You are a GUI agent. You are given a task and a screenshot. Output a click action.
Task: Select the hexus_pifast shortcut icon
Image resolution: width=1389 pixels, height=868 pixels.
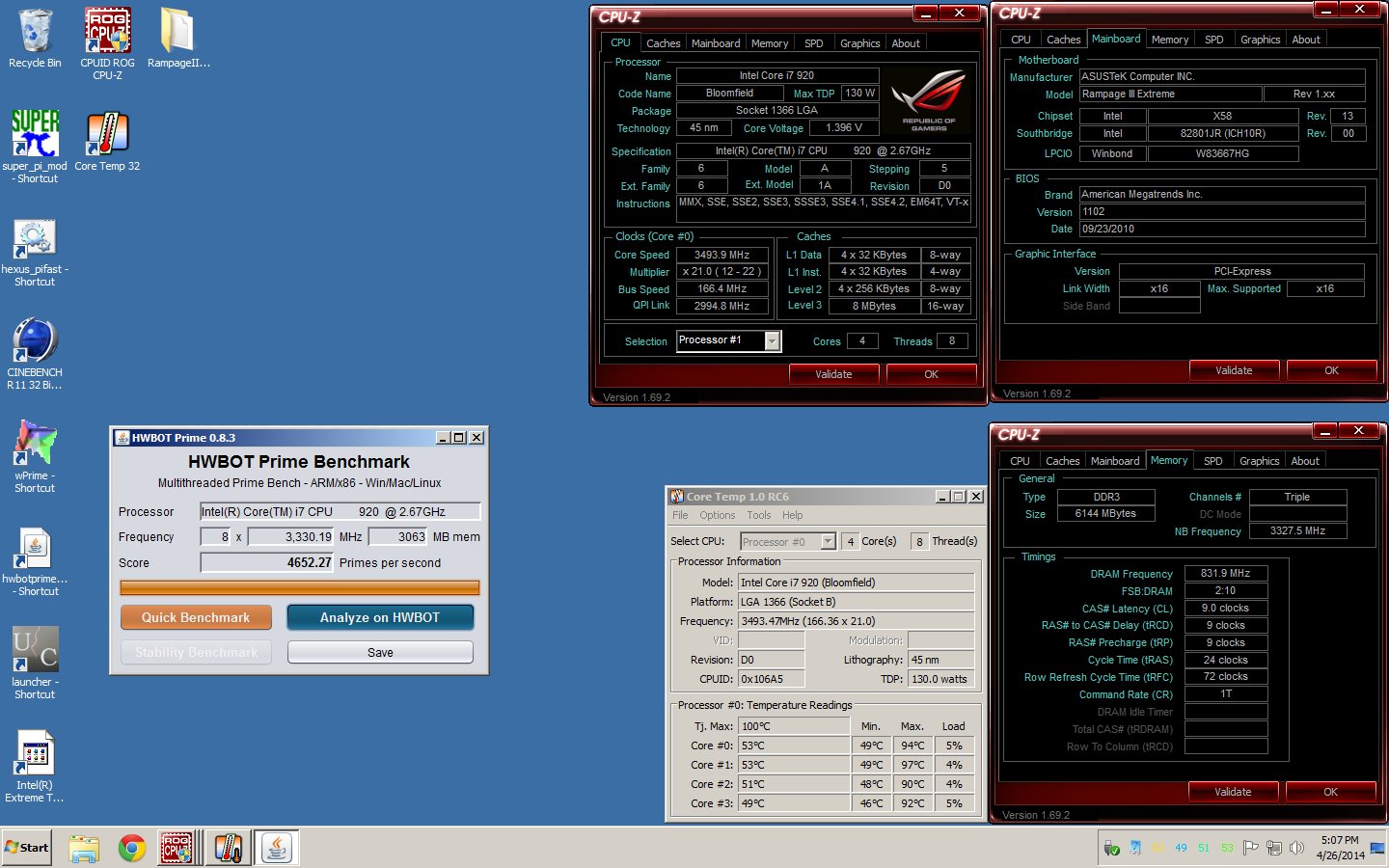click(x=35, y=253)
